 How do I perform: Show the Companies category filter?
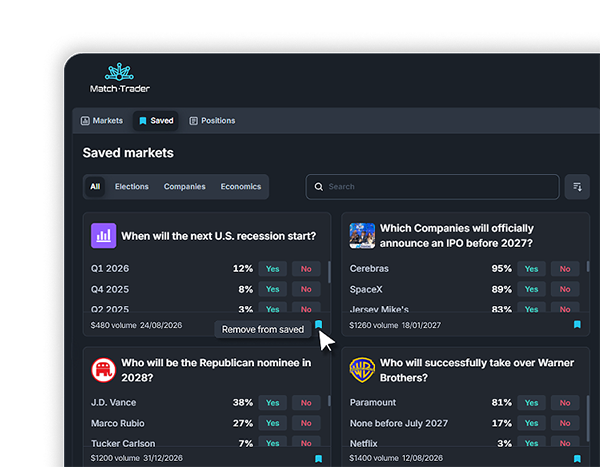pos(185,187)
